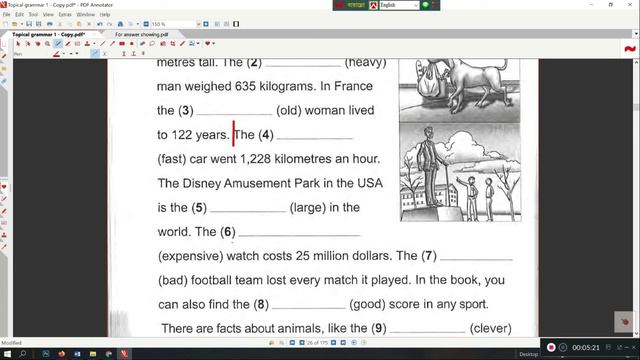Undo the last action

pyautogui.click(x=100, y=24)
